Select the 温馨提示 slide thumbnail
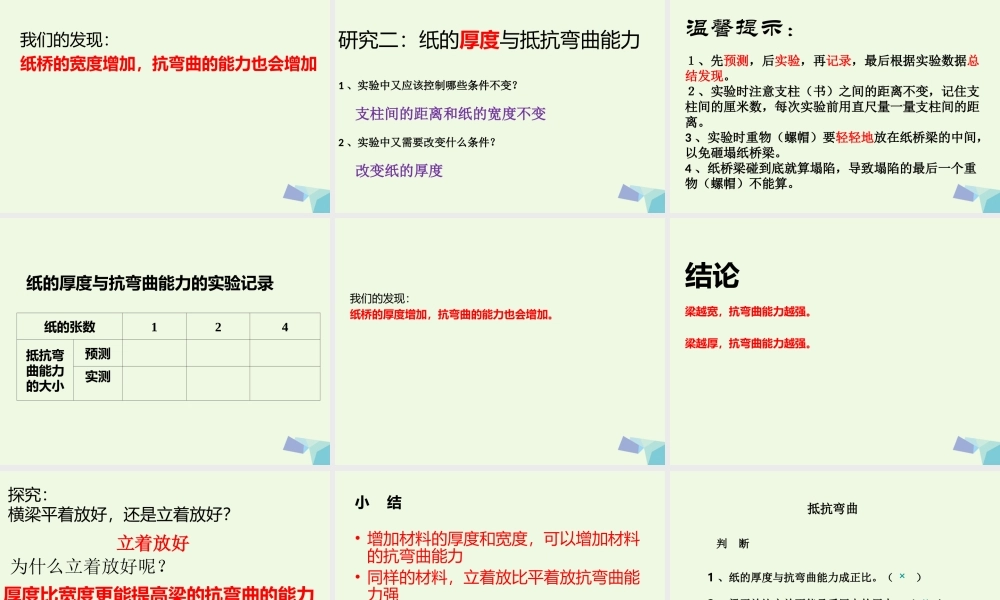Viewport: 1000px width, 600px height. click(835, 106)
